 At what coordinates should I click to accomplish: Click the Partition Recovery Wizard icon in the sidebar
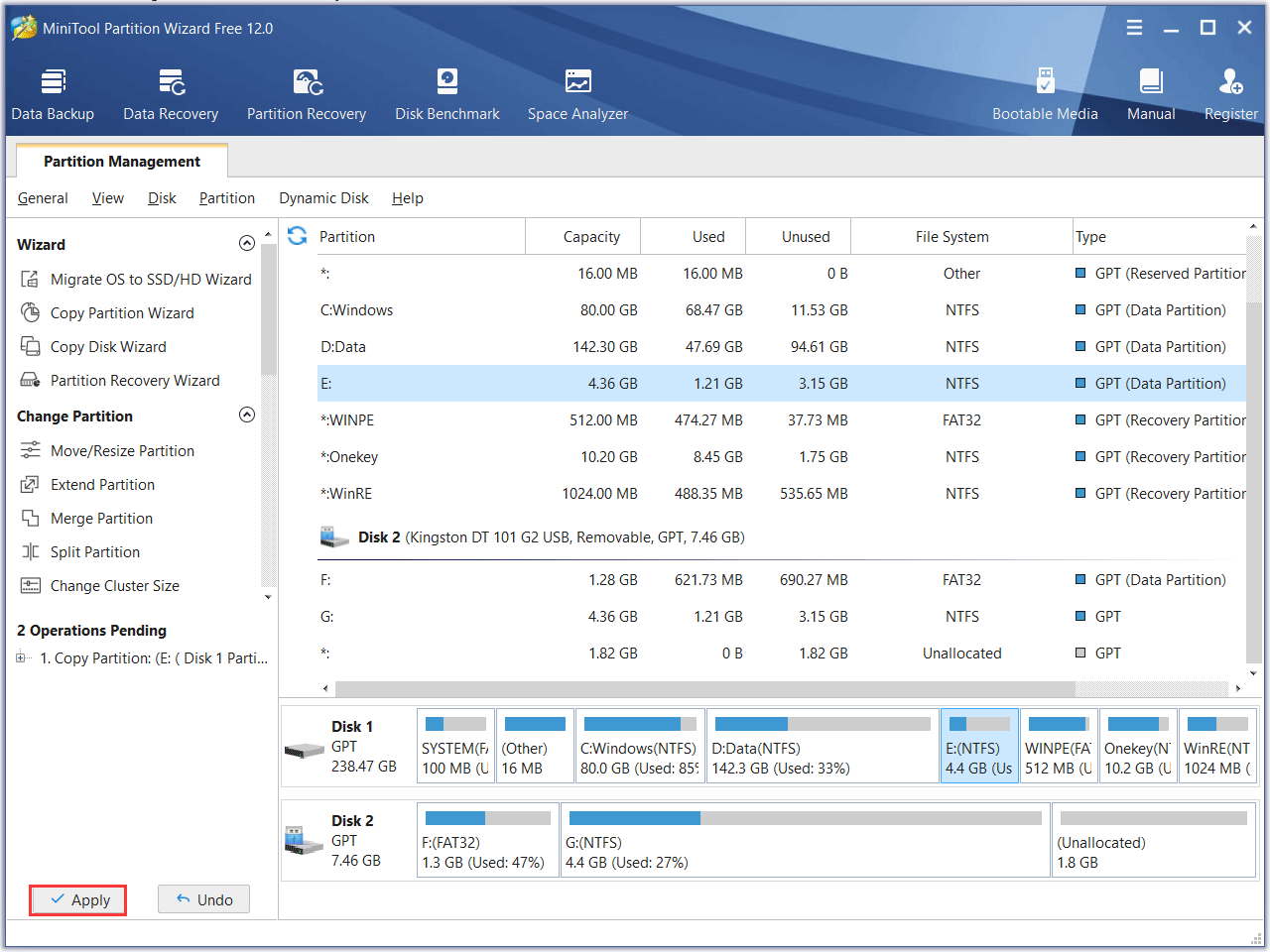point(30,381)
